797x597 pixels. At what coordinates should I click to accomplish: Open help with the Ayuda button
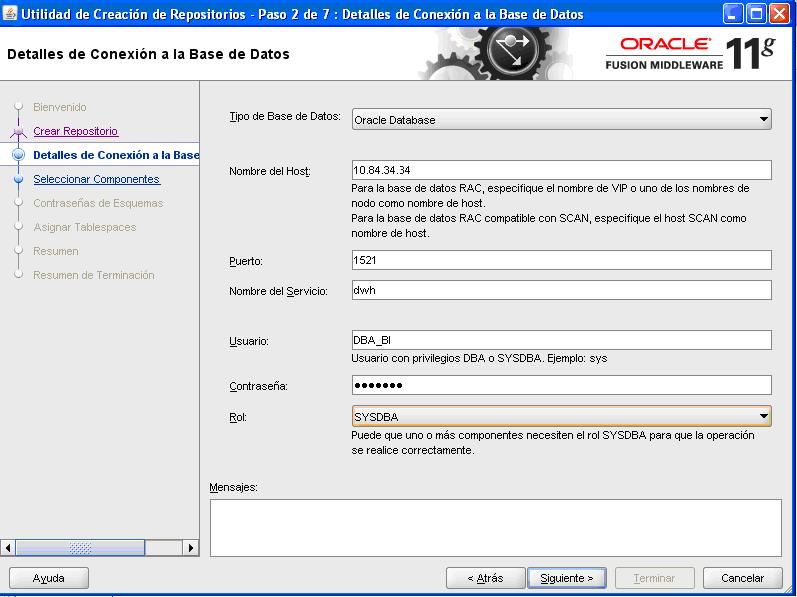[x=49, y=578]
